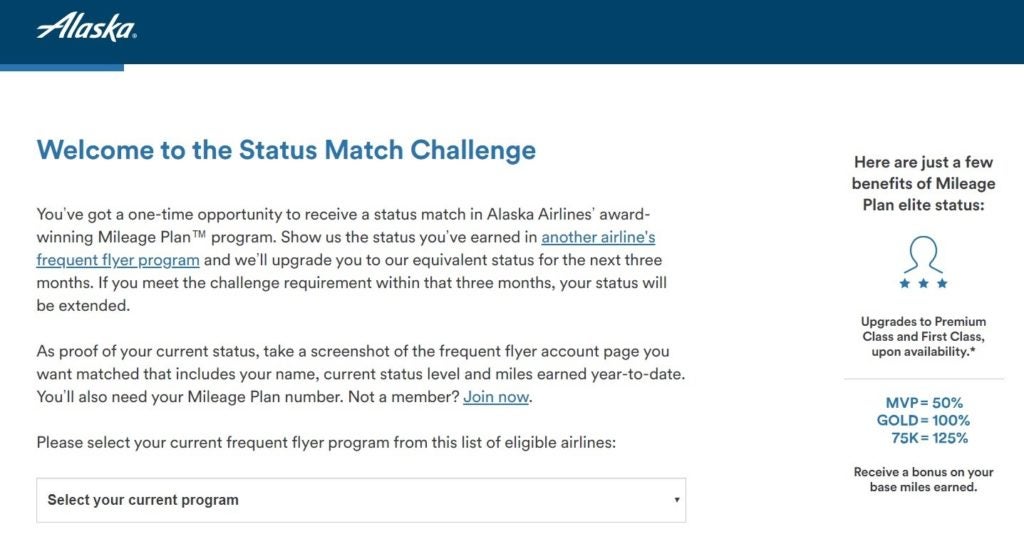The width and height of the screenshot is (1024, 554).
Task: Select the "75K = 125%" bonus line
Action: coord(929,438)
